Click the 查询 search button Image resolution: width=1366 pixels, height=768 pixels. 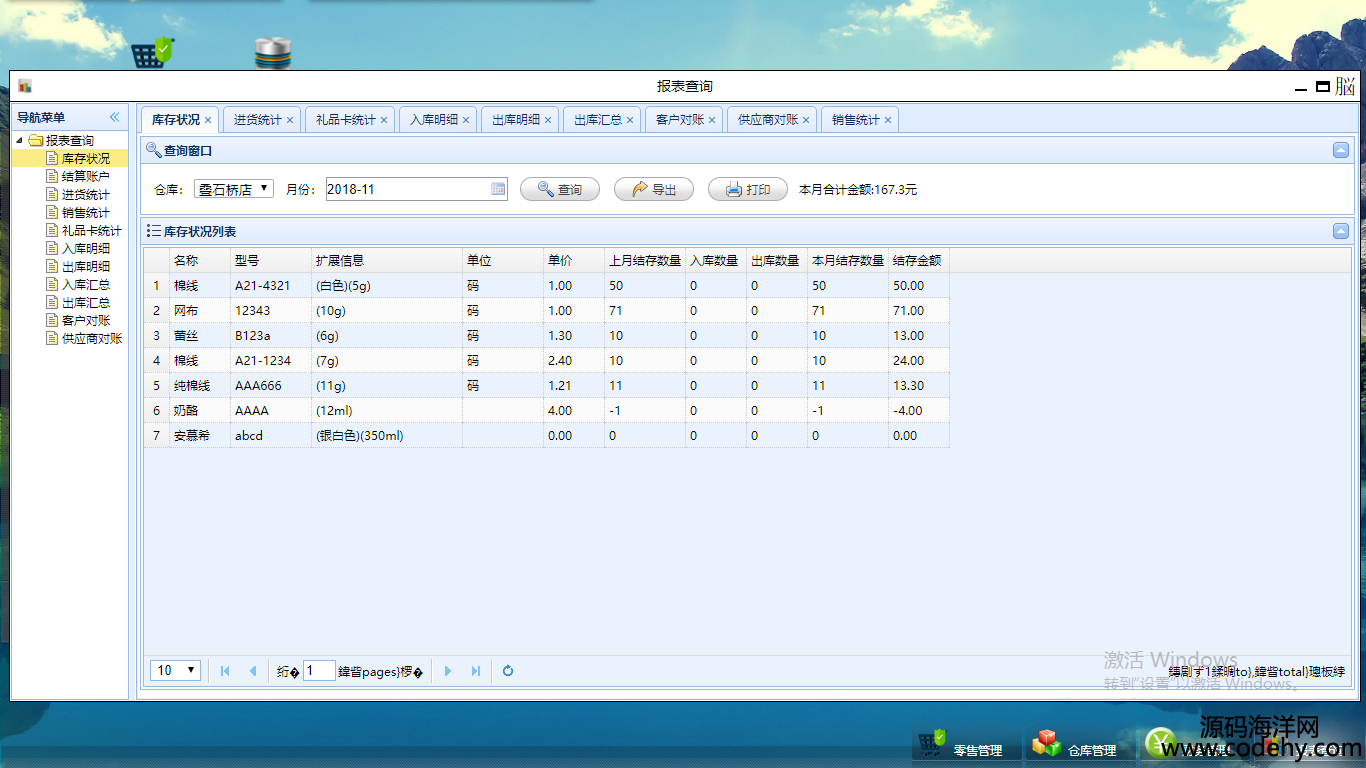click(559, 189)
